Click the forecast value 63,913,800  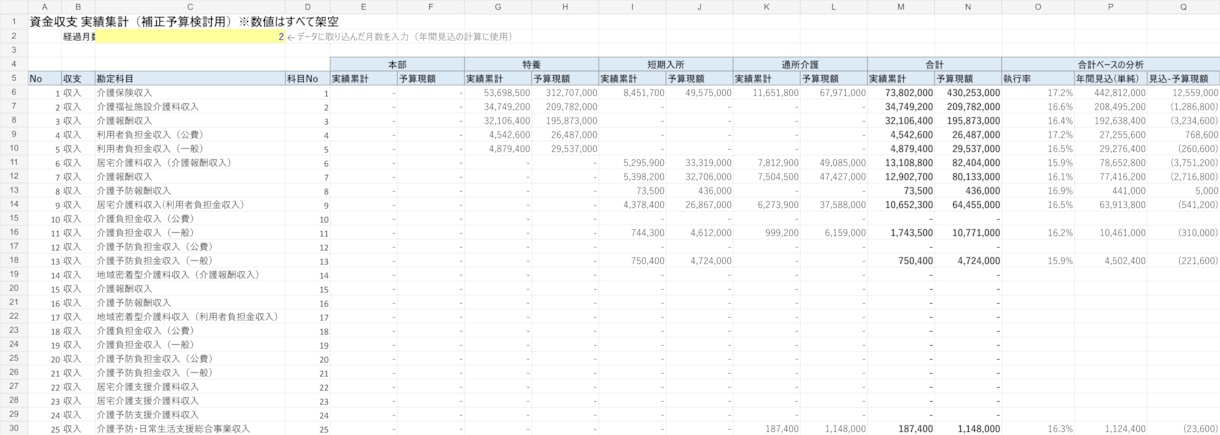click(1122, 204)
